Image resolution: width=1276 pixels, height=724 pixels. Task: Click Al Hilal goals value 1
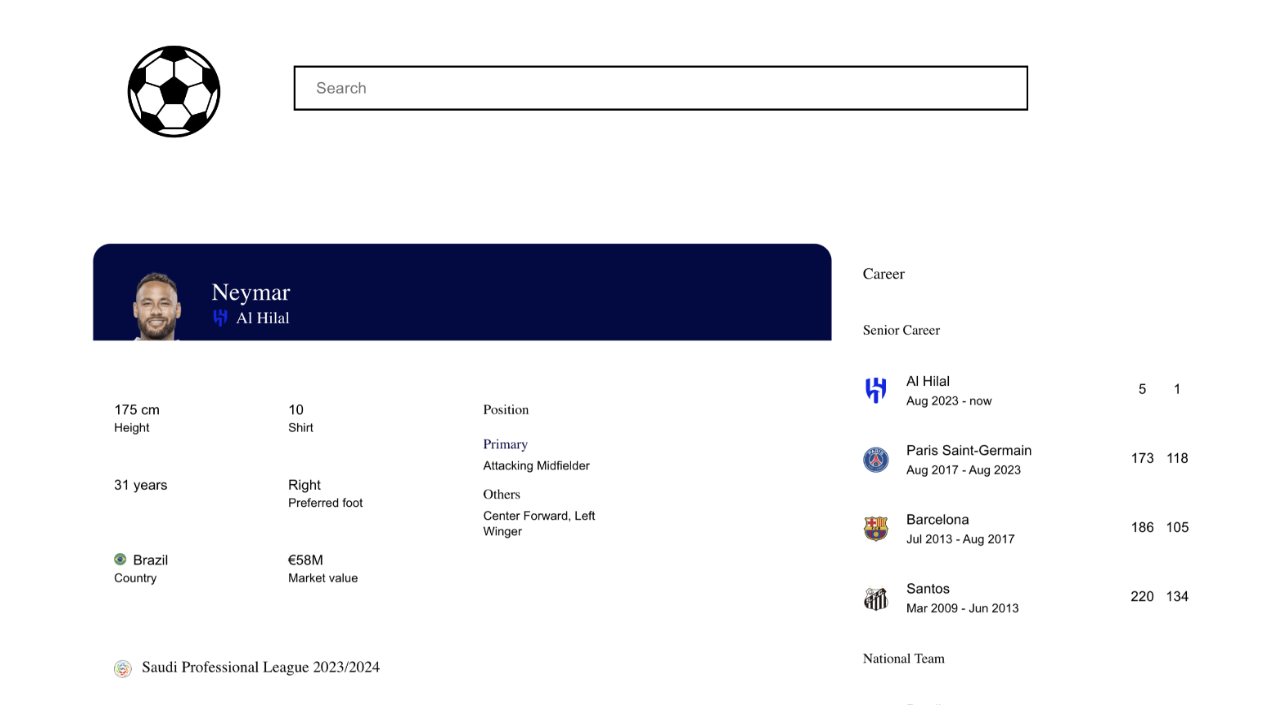pyautogui.click(x=1177, y=389)
